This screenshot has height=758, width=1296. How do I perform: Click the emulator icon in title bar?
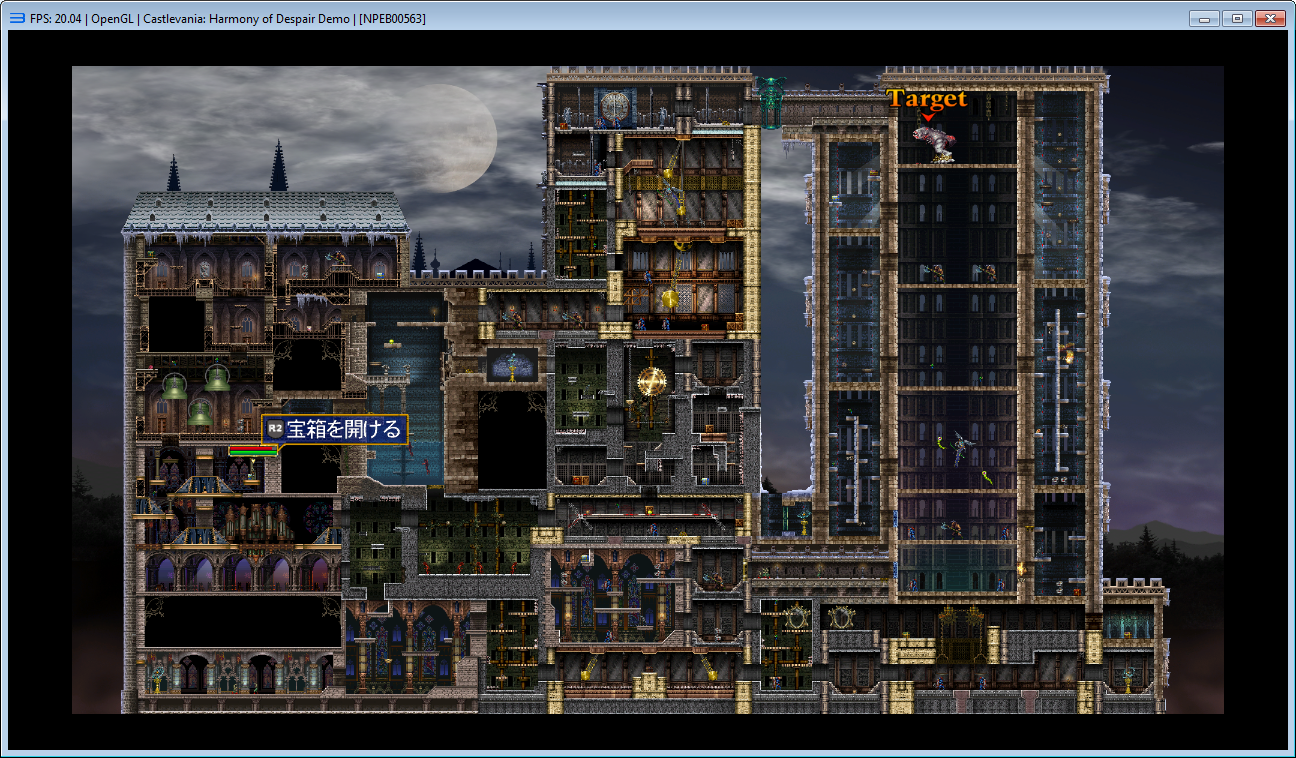(17, 18)
